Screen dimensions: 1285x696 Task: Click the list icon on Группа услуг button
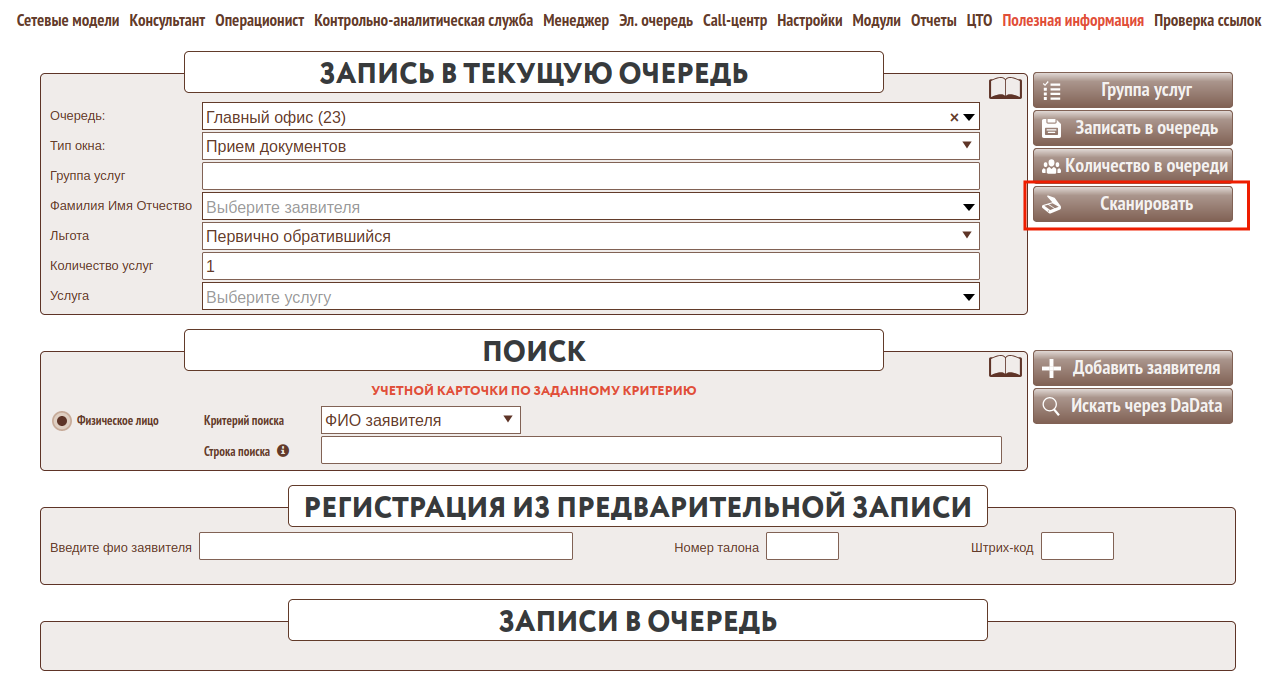1051,89
